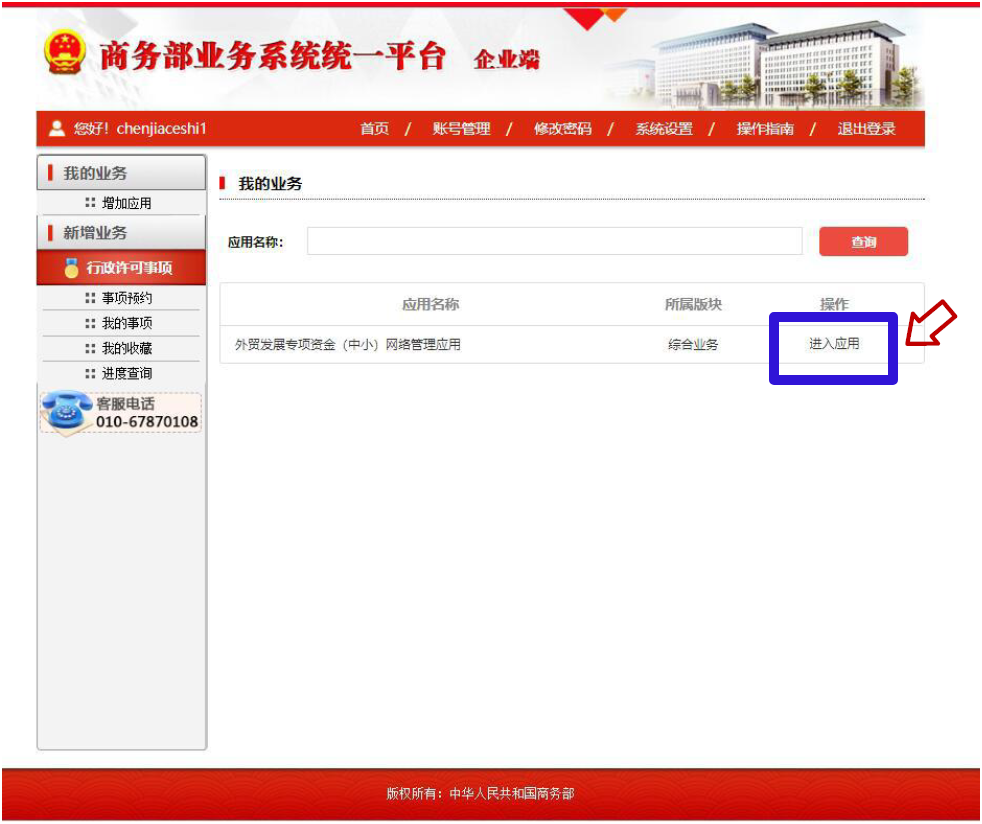Click 退出登录 to log out

[867, 129]
